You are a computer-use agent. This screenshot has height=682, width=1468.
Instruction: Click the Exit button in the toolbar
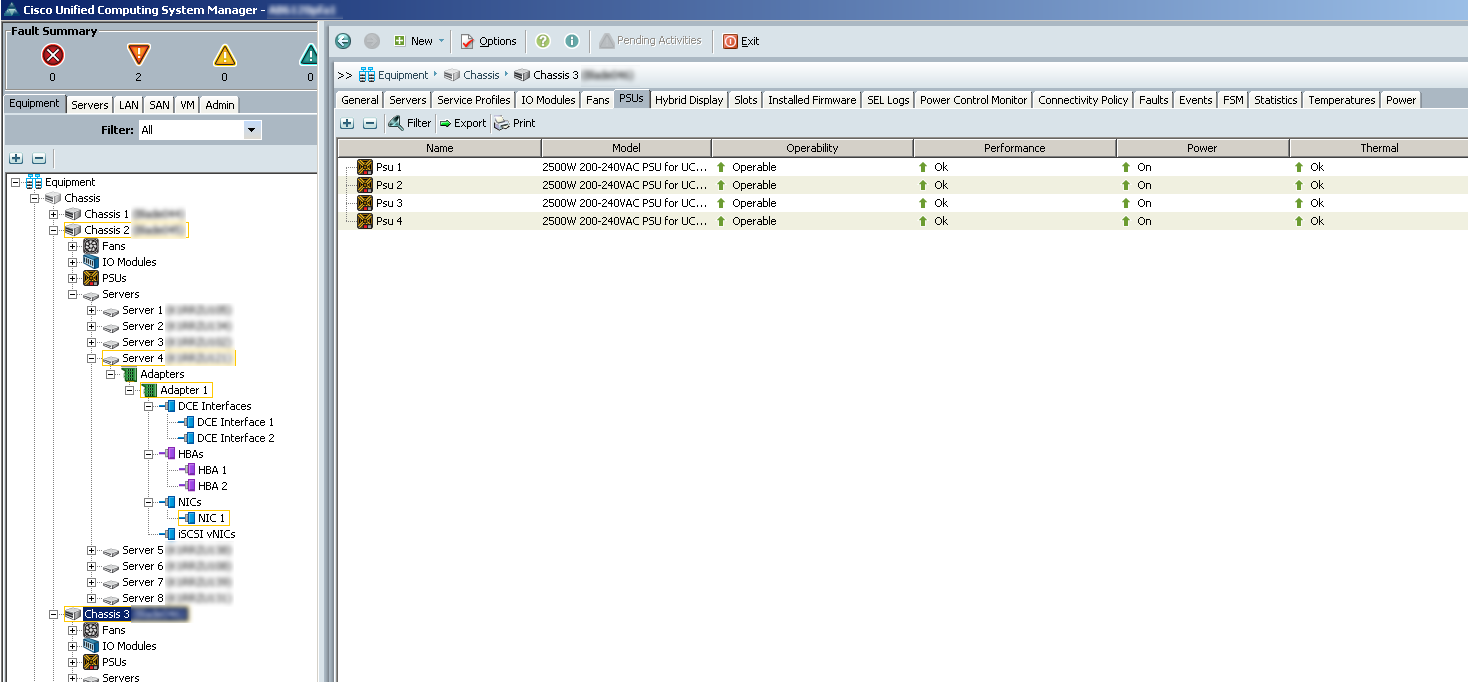741,41
